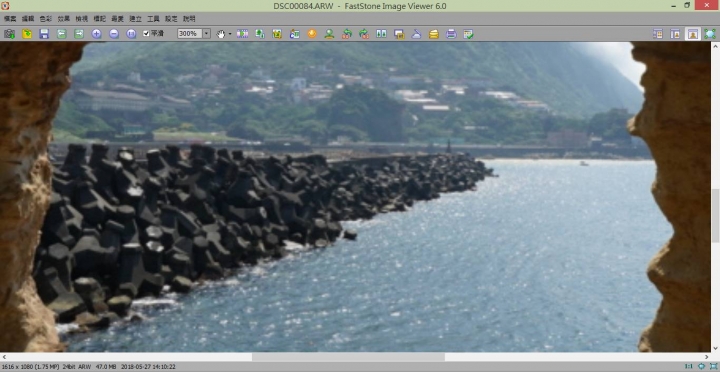The height and width of the screenshot is (372, 720).
Task: Zoom out with the blue minus icon
Action: click(x=114, y=34)
